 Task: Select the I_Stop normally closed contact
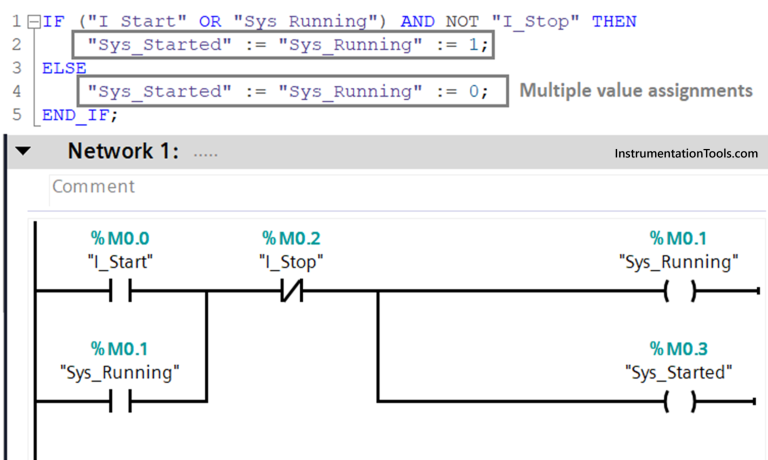coord(292,292)
